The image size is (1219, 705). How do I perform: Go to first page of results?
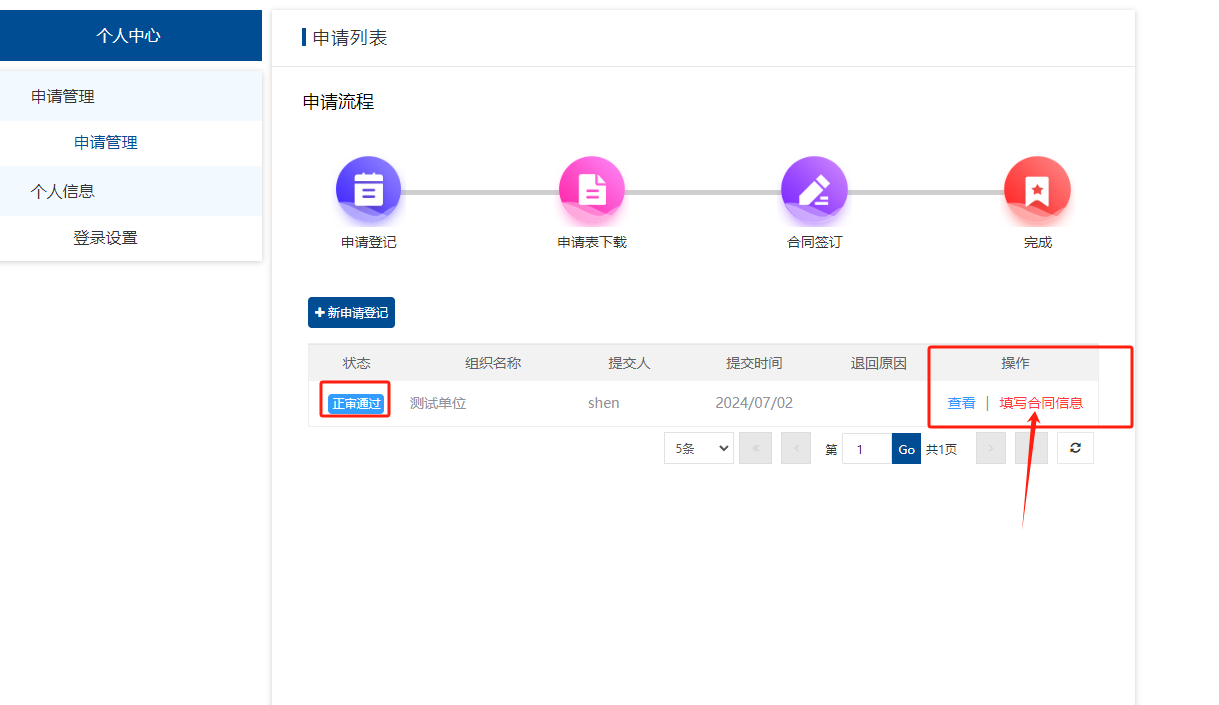pos(755,448)
